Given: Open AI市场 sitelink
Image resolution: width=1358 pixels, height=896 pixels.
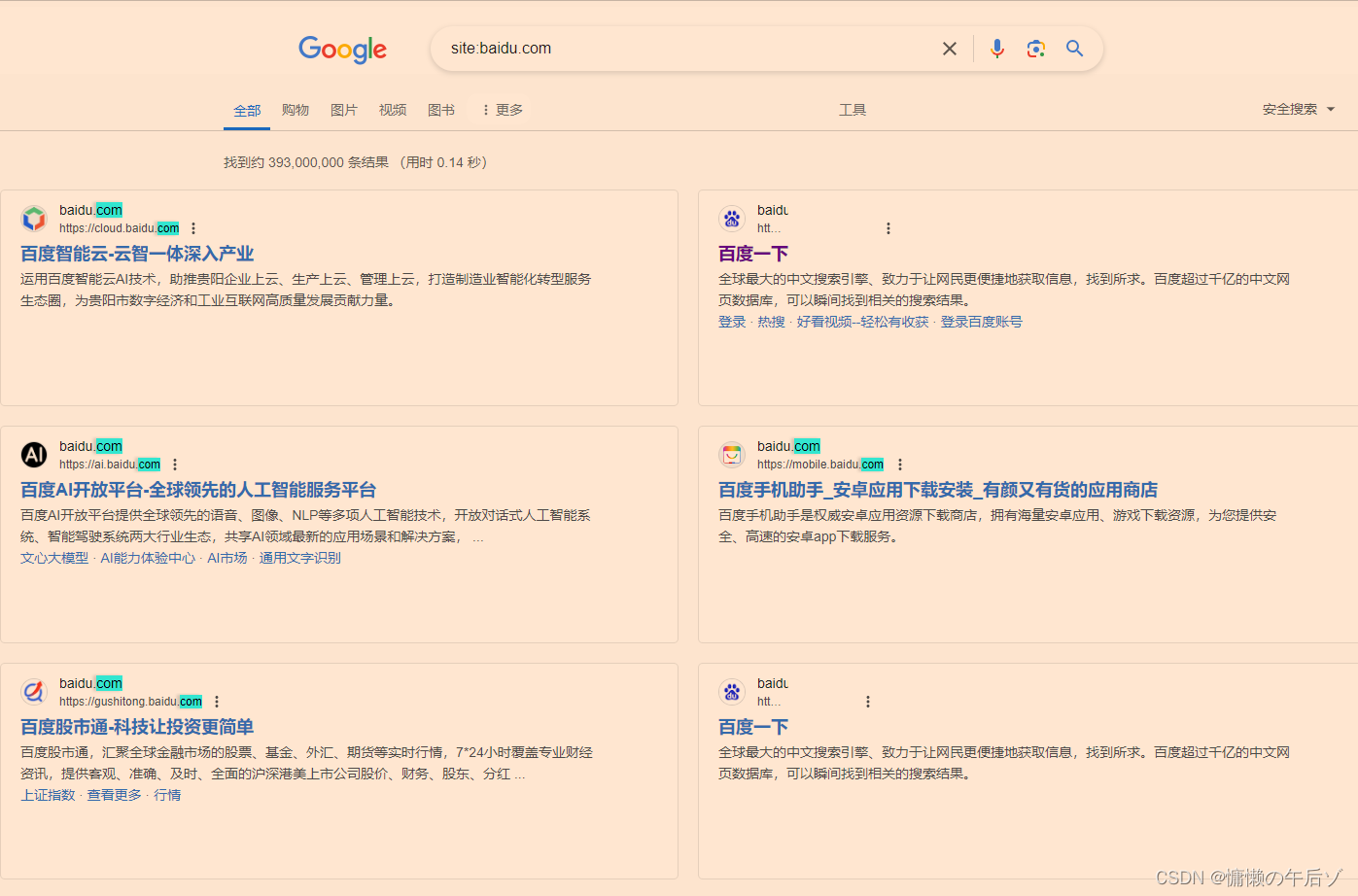Looking at the screenshot, I should (227, 558).
